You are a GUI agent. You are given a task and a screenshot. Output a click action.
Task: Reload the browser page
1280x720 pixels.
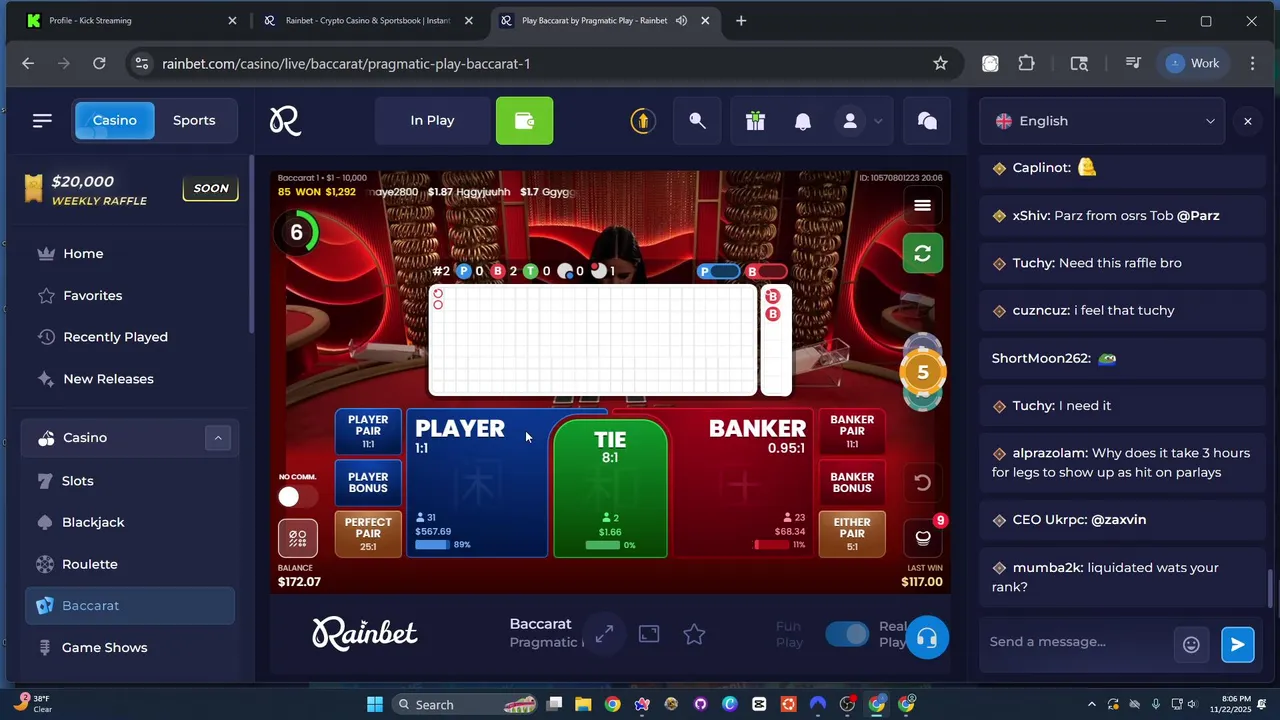pyautogui.click(x=99, y=63)
